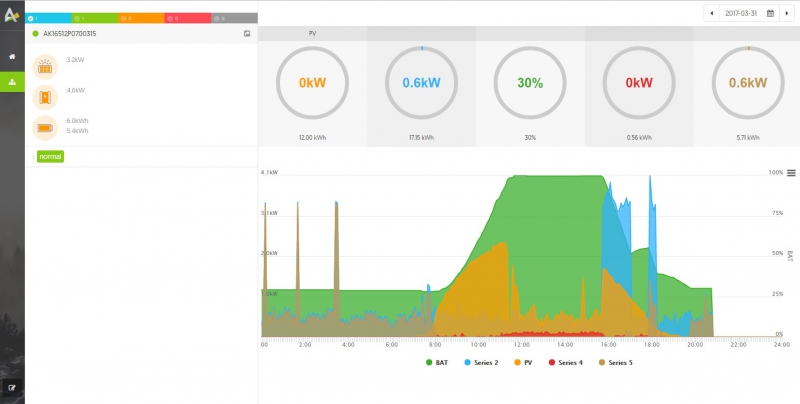Click the 17.15 kWh total
800x404 pixels.
(x=421, y=138)
